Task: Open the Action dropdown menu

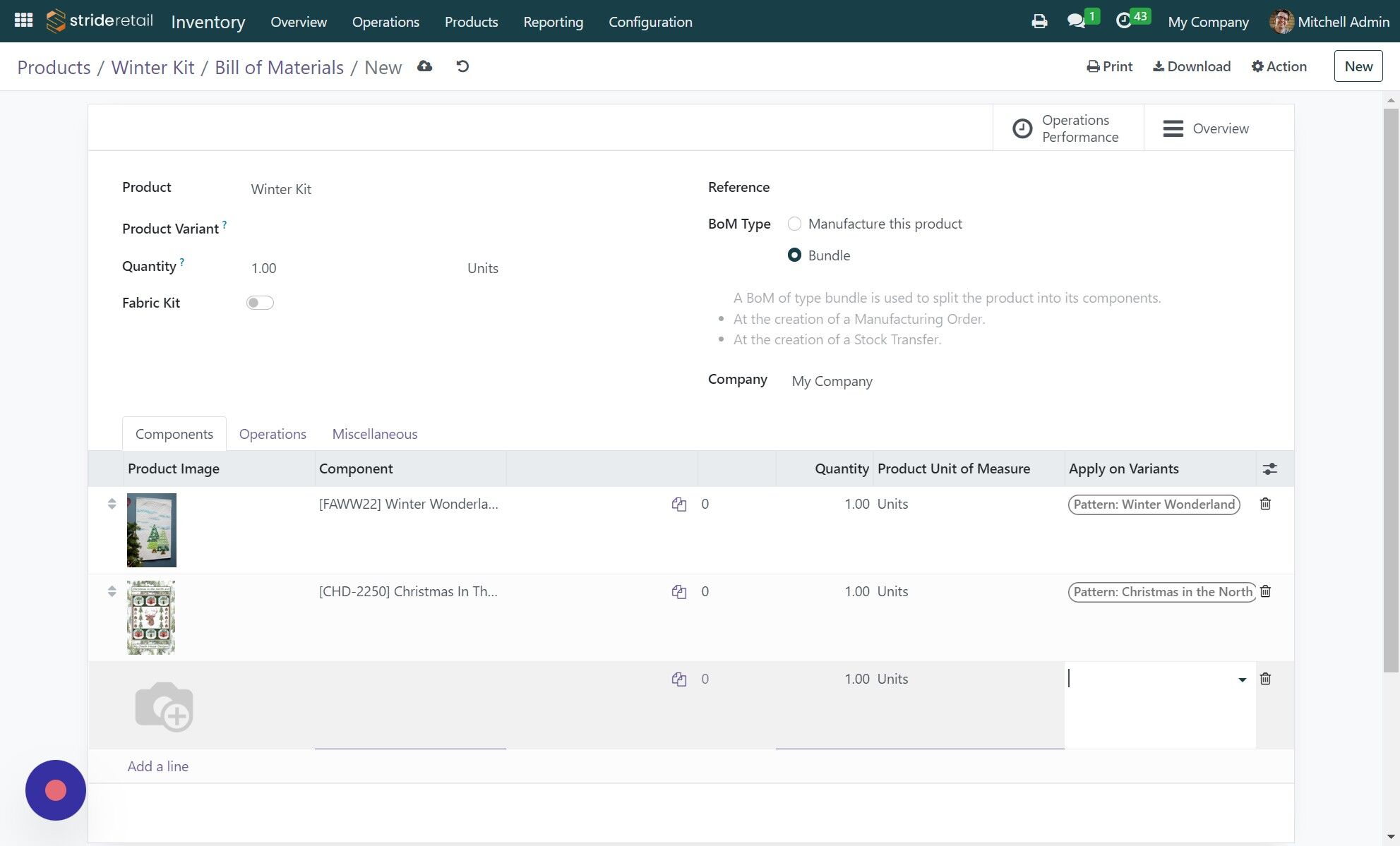Action: coord(1279,66)
